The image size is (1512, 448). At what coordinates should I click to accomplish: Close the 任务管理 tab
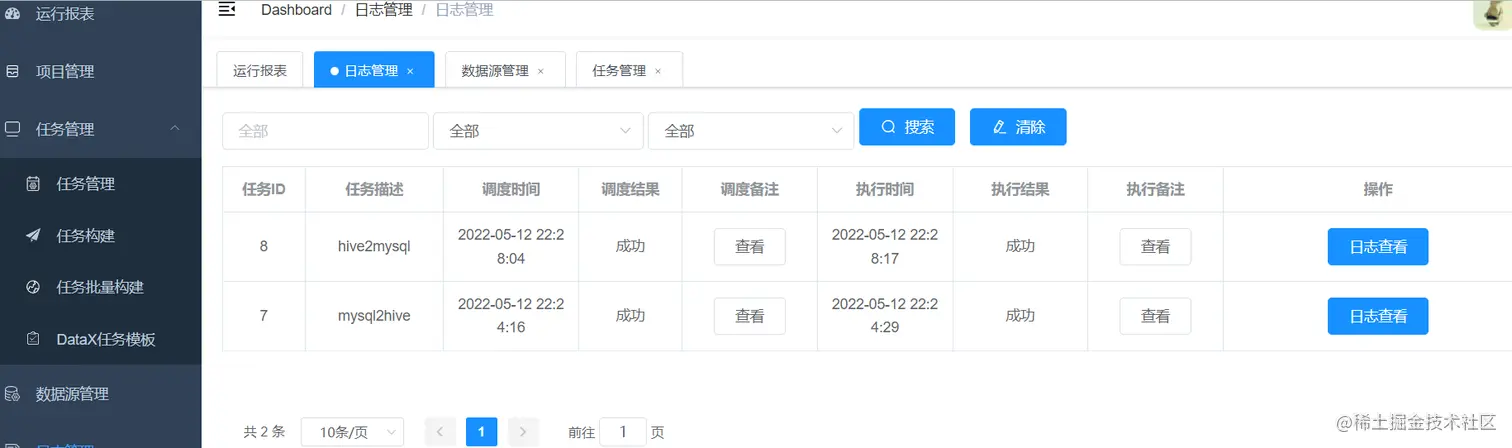click(658, 71)
